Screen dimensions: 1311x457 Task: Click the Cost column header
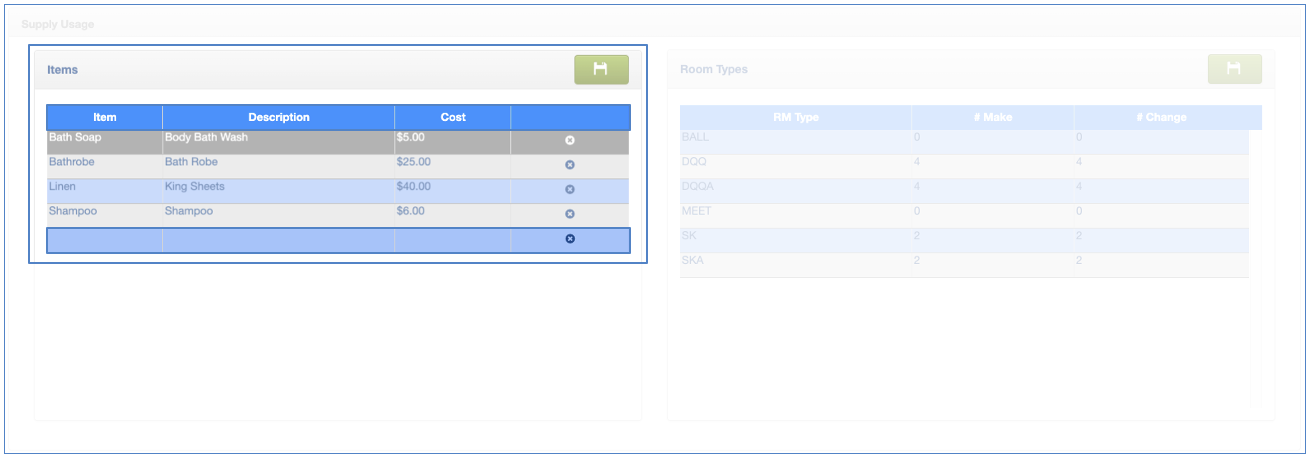[x=453, y=117]
